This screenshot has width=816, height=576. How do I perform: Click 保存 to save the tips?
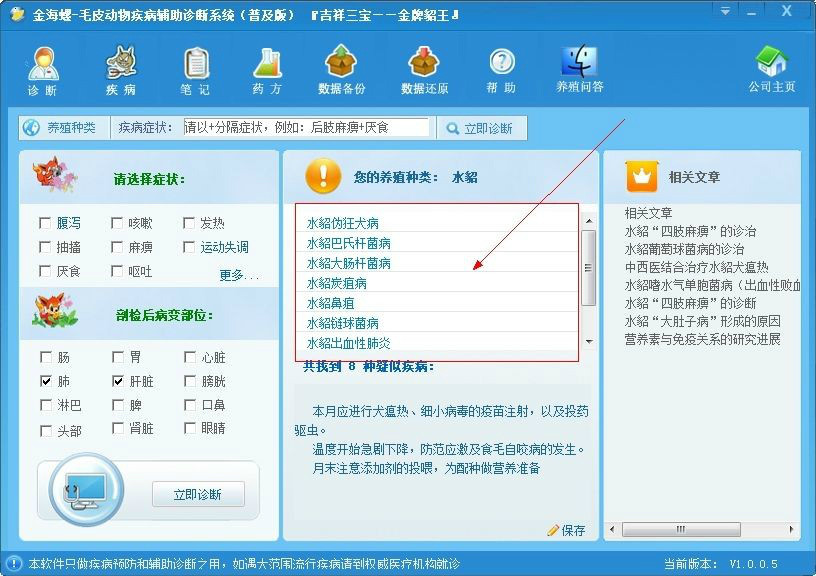pos(566,530)
